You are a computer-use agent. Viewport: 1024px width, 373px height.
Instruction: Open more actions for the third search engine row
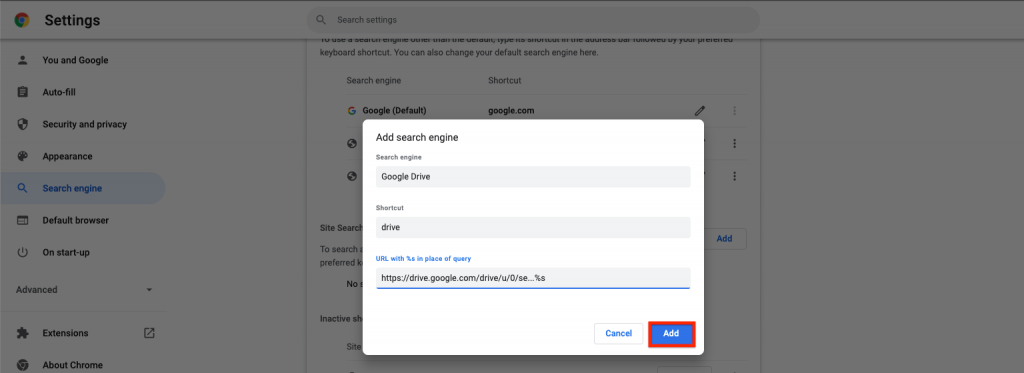[735, 176]
